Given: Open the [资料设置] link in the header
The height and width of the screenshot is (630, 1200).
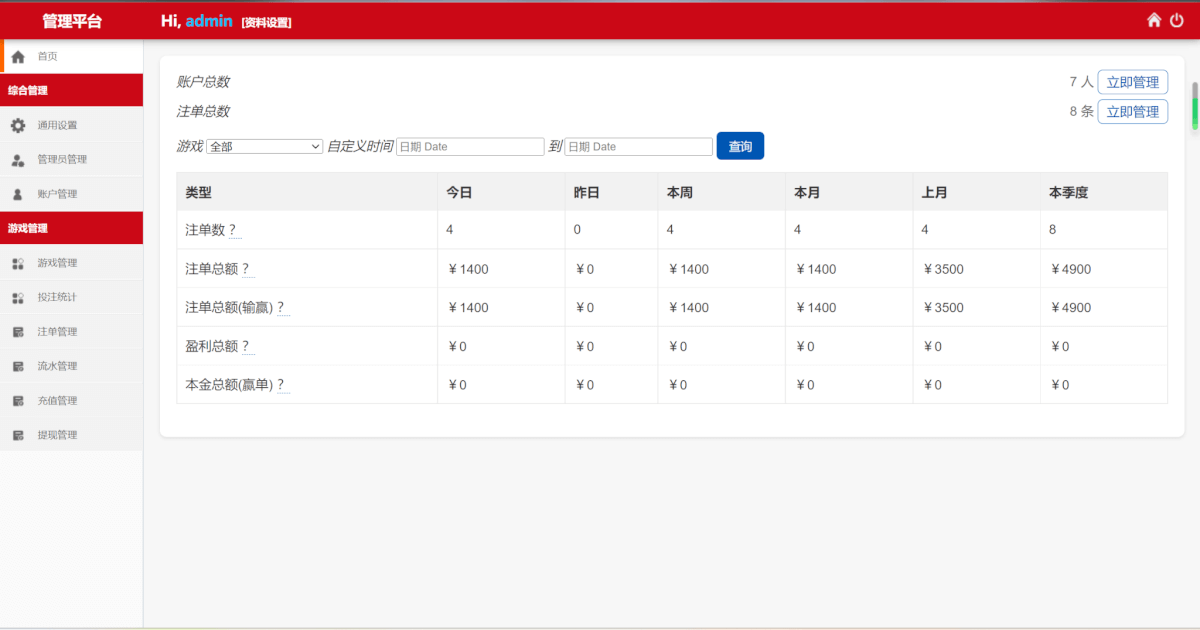Looking at the screenshot, I should pyautogui.click(x=266, y=22).
